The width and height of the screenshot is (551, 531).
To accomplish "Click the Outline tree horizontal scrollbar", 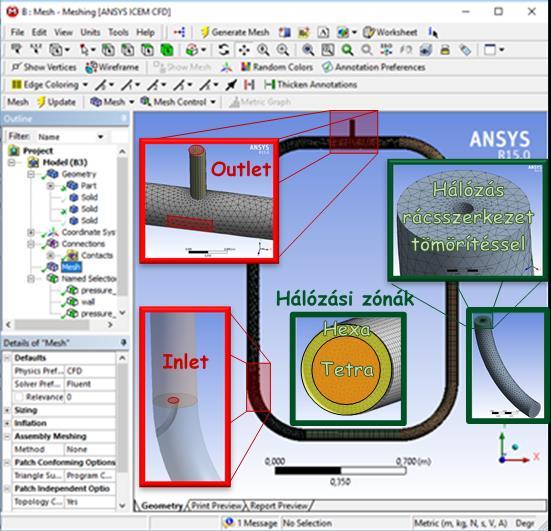I will pyautogui.click(x=52, y=325).
